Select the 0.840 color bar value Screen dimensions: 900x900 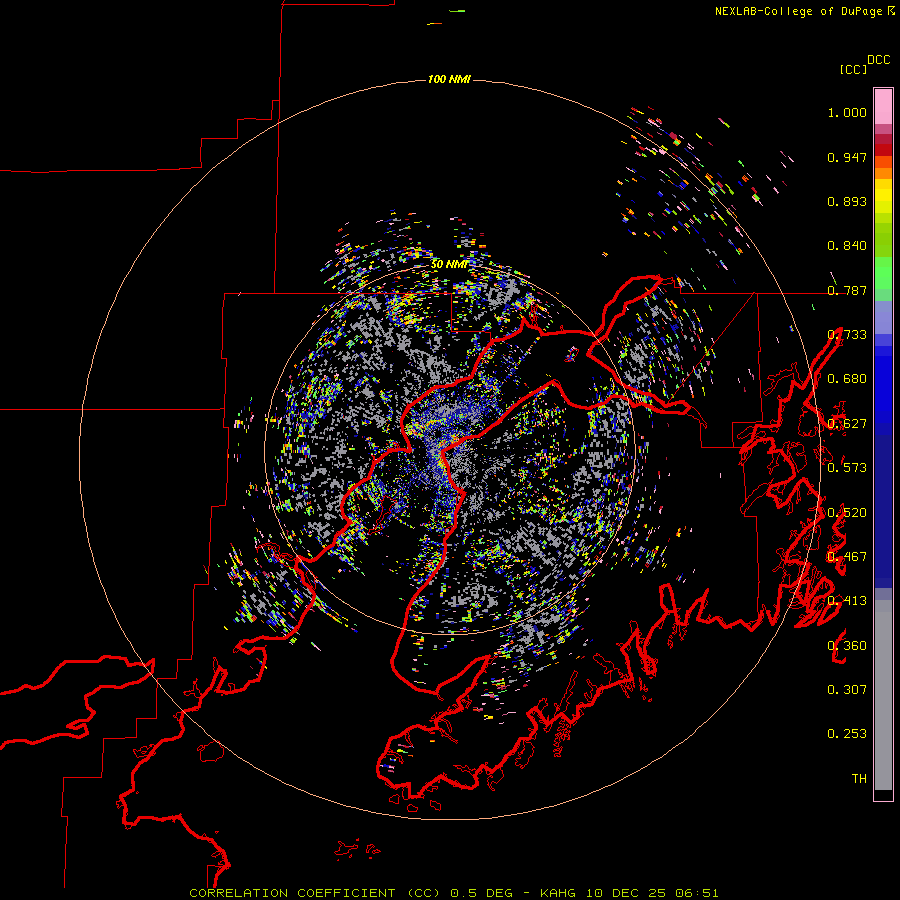coord(847,246)
